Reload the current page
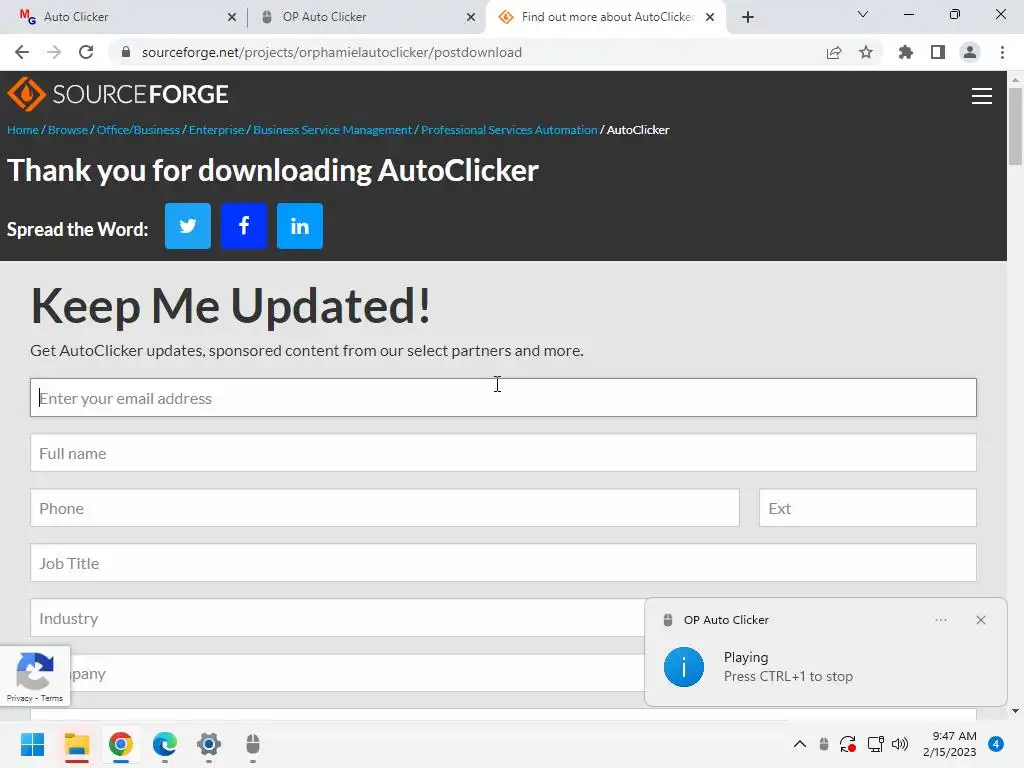 click(86, 52)
